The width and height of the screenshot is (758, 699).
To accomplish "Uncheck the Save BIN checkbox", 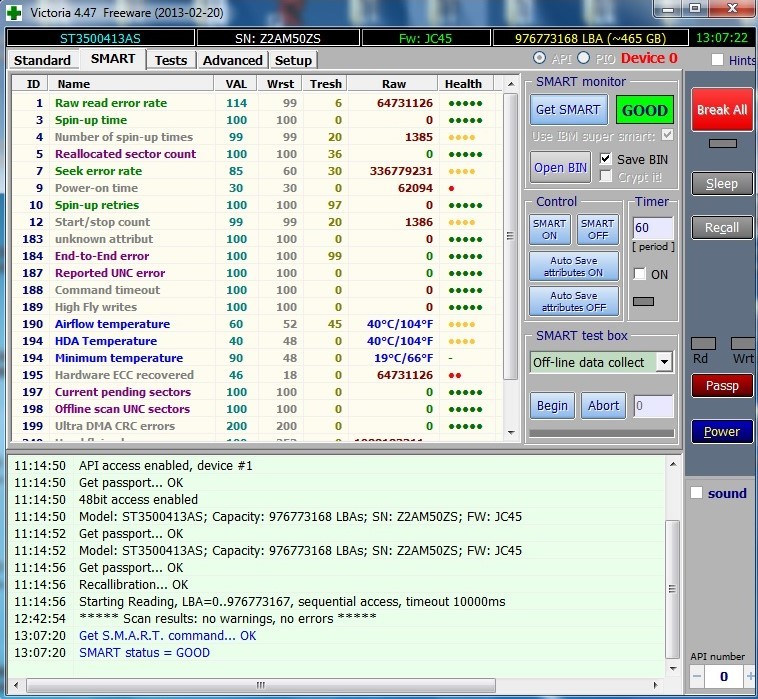I will (605, 159).
